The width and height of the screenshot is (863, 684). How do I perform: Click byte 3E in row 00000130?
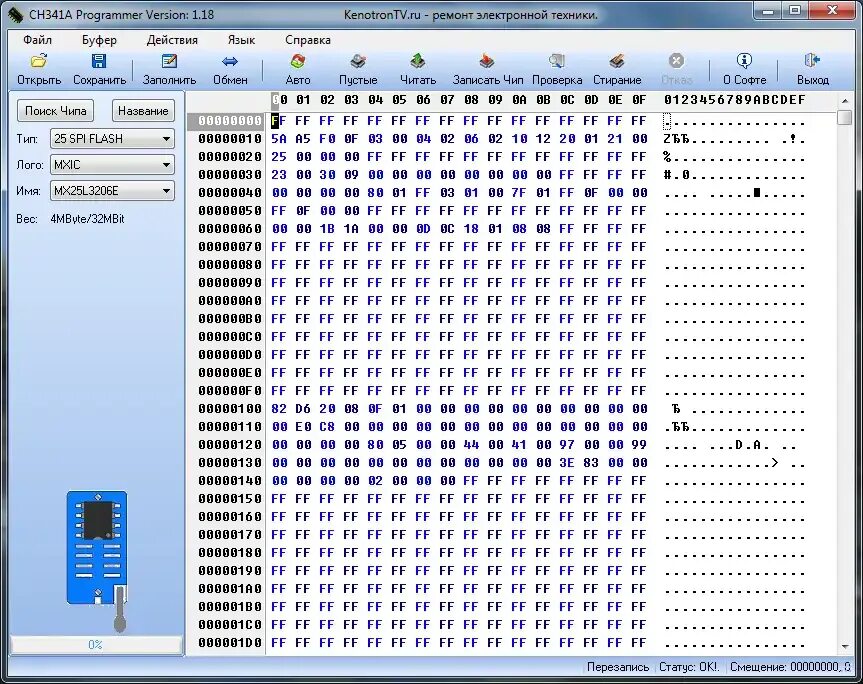(567, 462)
